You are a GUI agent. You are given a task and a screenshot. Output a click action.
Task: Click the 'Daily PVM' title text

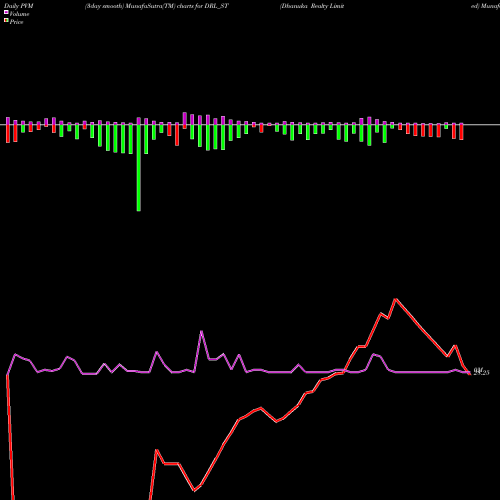(19, 6)
